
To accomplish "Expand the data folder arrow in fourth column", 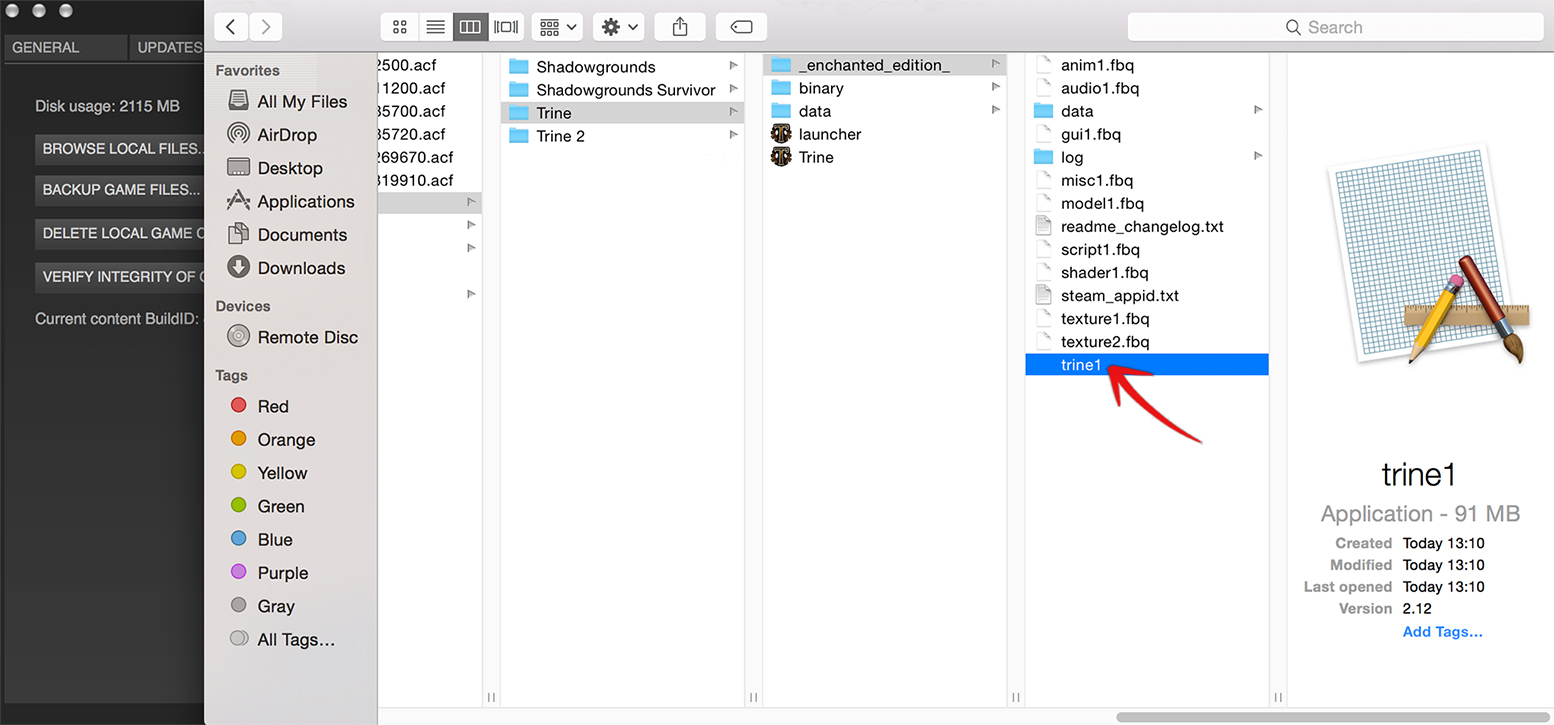I will pyautogui.click(x=1258, y=111).
